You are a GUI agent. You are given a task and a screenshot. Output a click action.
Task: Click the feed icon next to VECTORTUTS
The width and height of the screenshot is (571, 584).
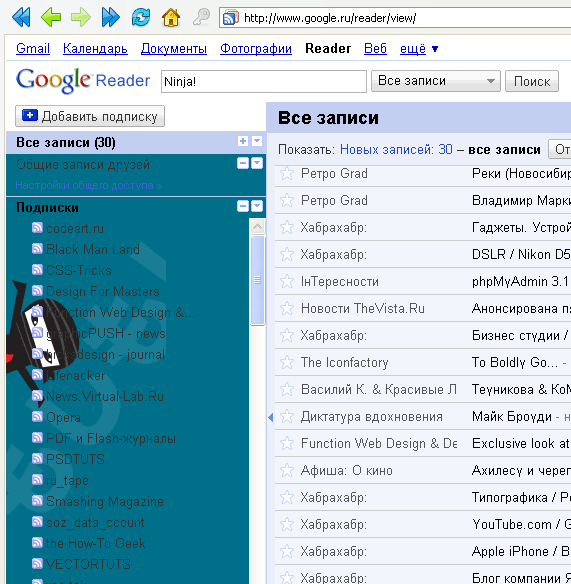[37, 564]
